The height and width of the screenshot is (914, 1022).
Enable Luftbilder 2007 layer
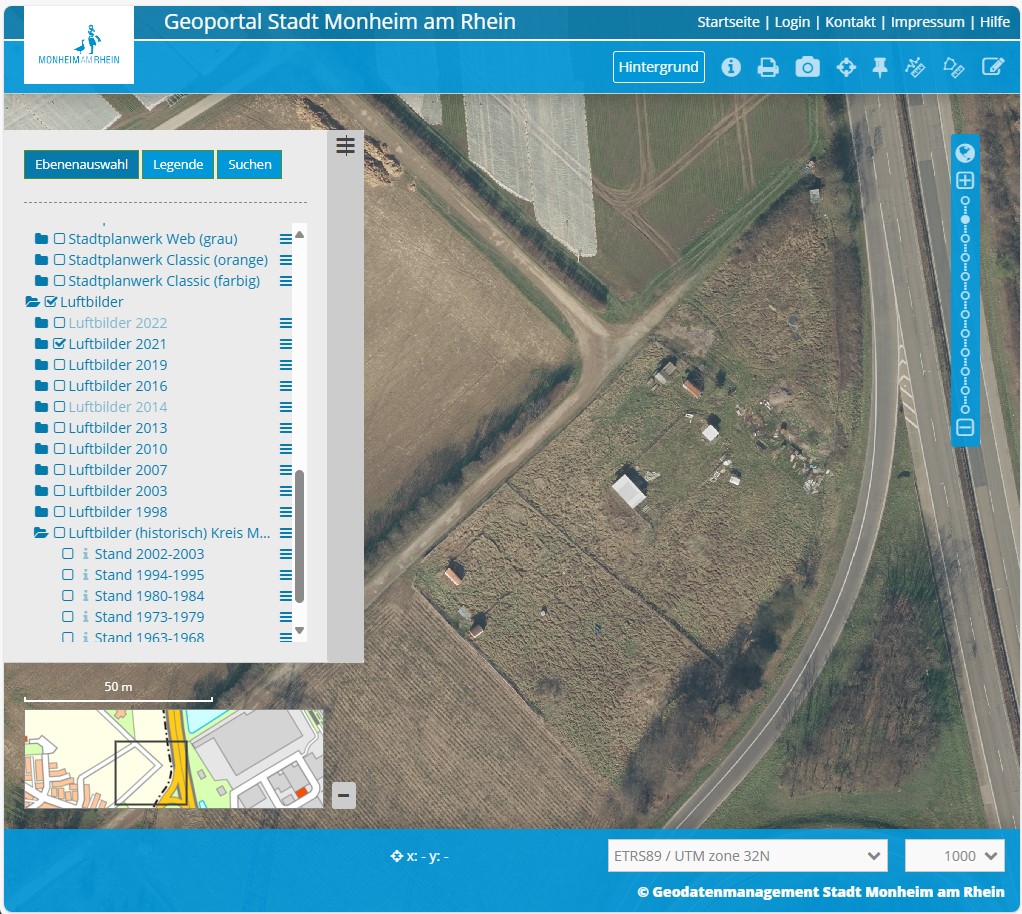[x=59, y=470]
